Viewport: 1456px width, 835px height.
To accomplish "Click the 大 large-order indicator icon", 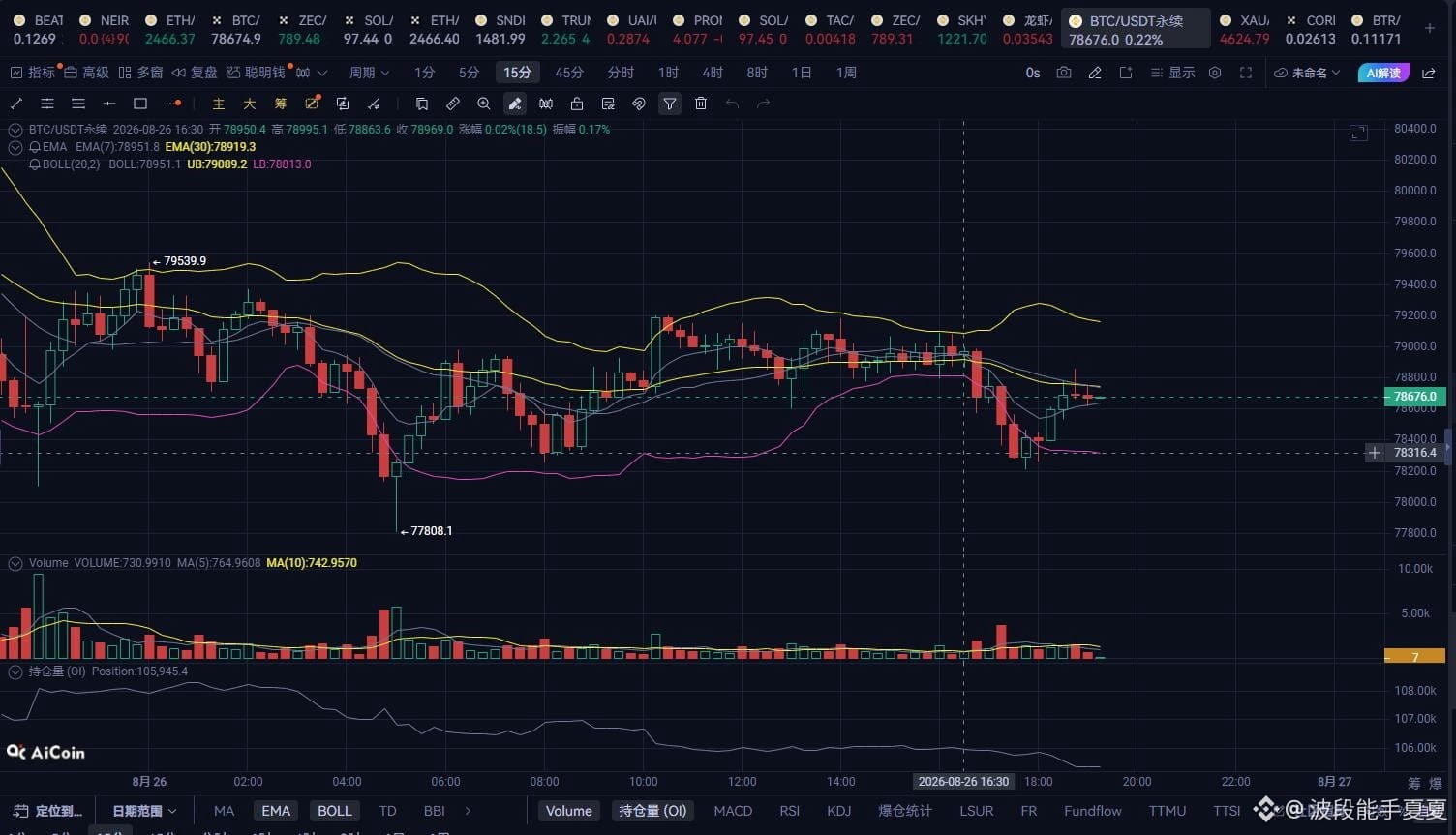I will (x=250, y=104).
